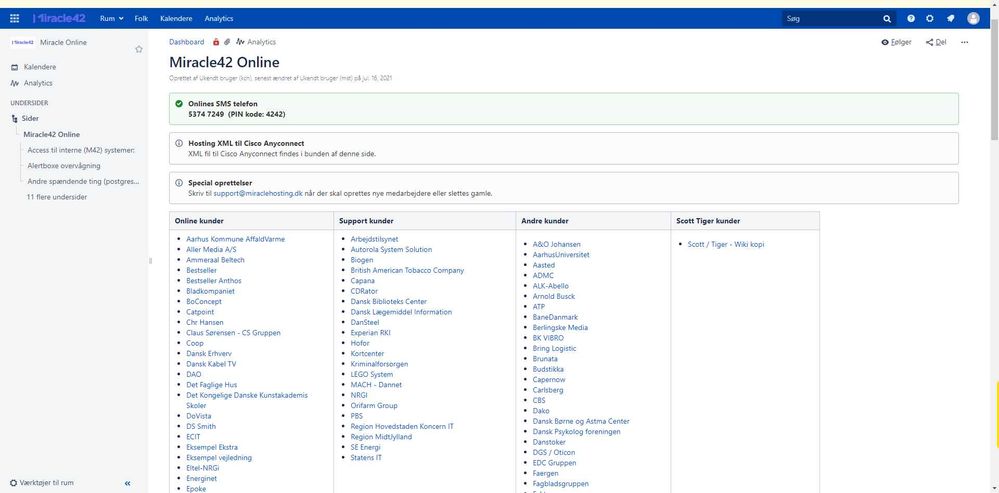
Task: Click the attachments paperclip icon
Action: pos(226,42)
